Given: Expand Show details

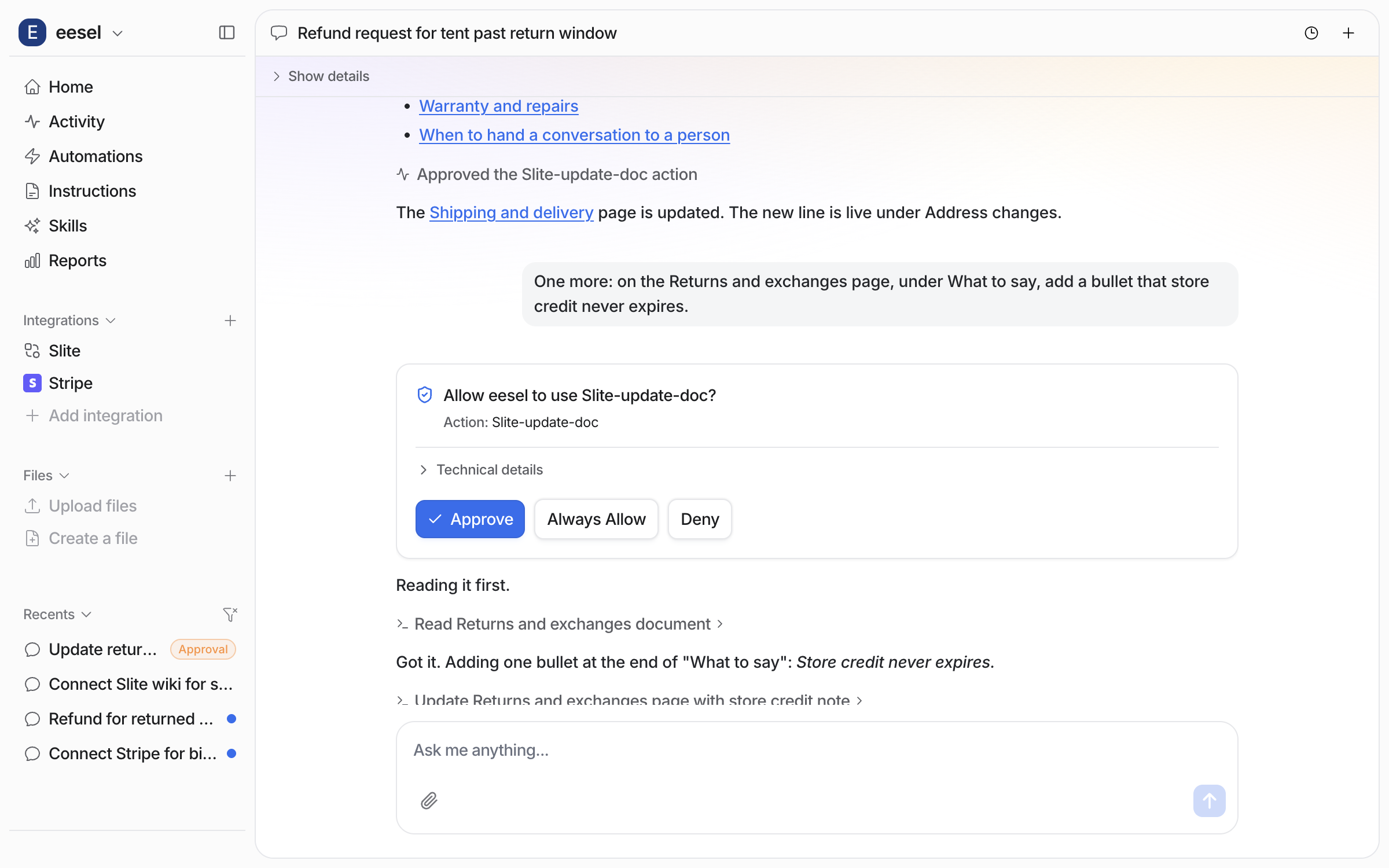Looking at the screenshot, I should coord(321,76).
